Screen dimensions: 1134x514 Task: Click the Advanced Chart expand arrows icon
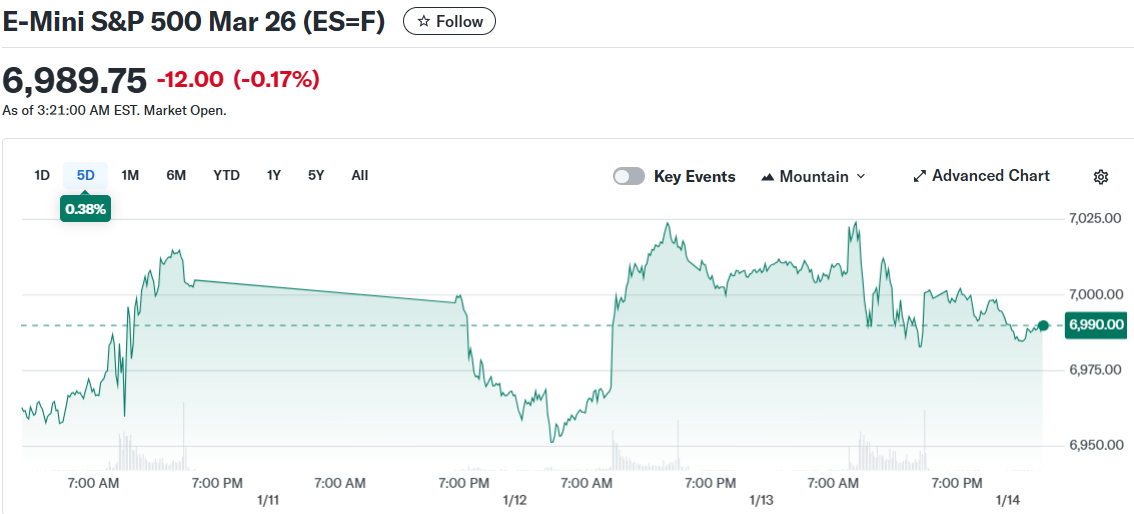click(x=920, y=177)
